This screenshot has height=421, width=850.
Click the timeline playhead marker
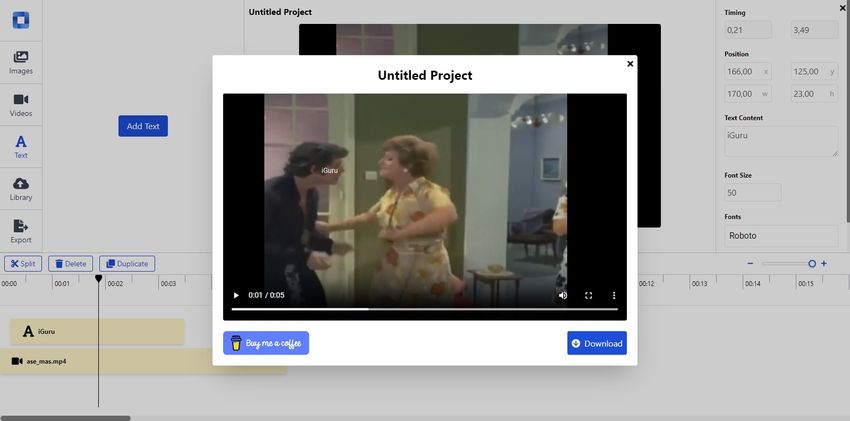click(x=98, y=278)
